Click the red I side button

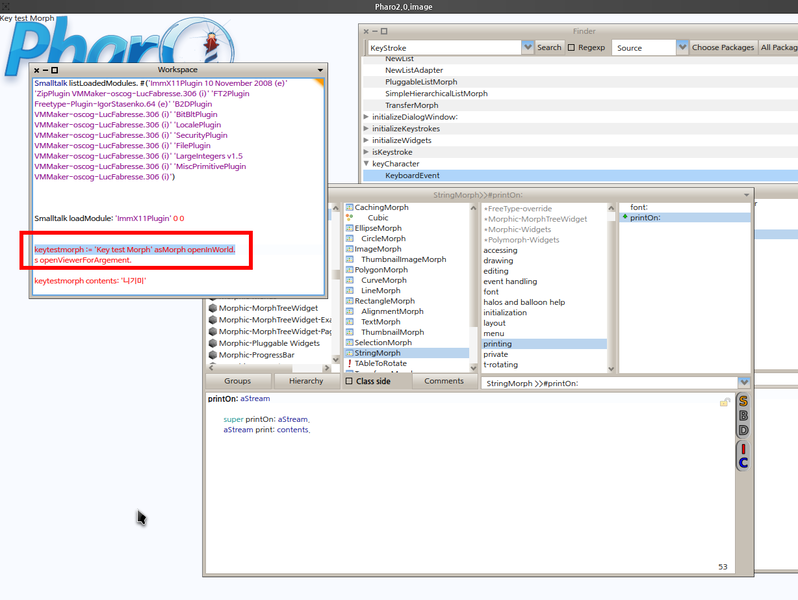pos(743,447)
